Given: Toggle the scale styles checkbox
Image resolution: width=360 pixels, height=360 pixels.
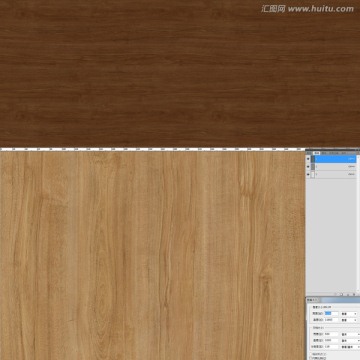Looking at the screenshot, I should click(311, 354).
